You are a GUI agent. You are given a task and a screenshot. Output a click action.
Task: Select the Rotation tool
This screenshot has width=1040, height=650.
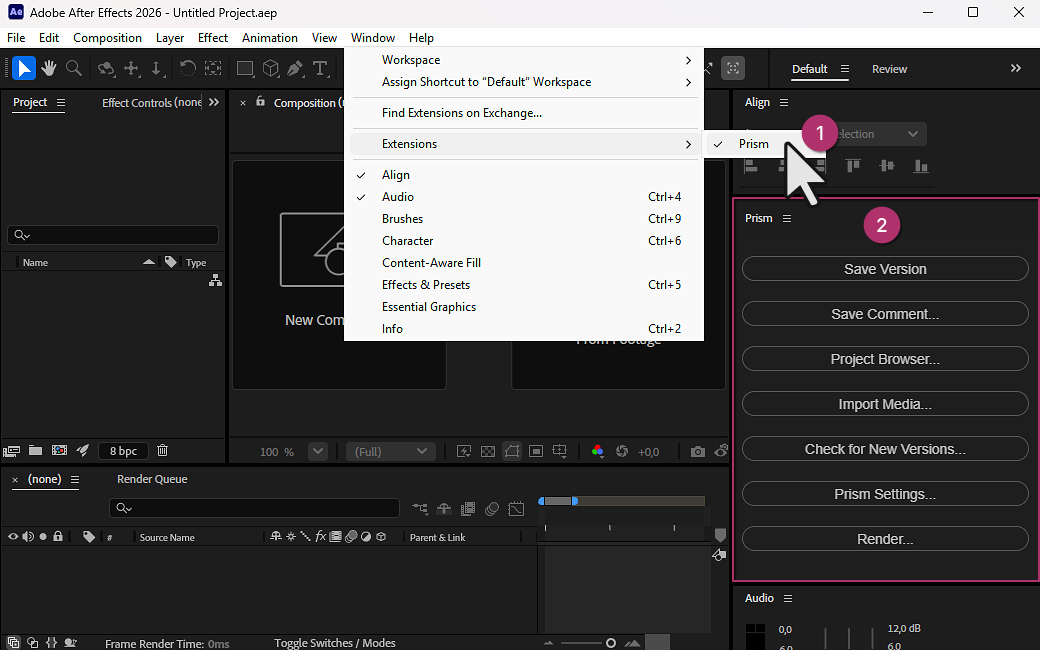[188, 68]
